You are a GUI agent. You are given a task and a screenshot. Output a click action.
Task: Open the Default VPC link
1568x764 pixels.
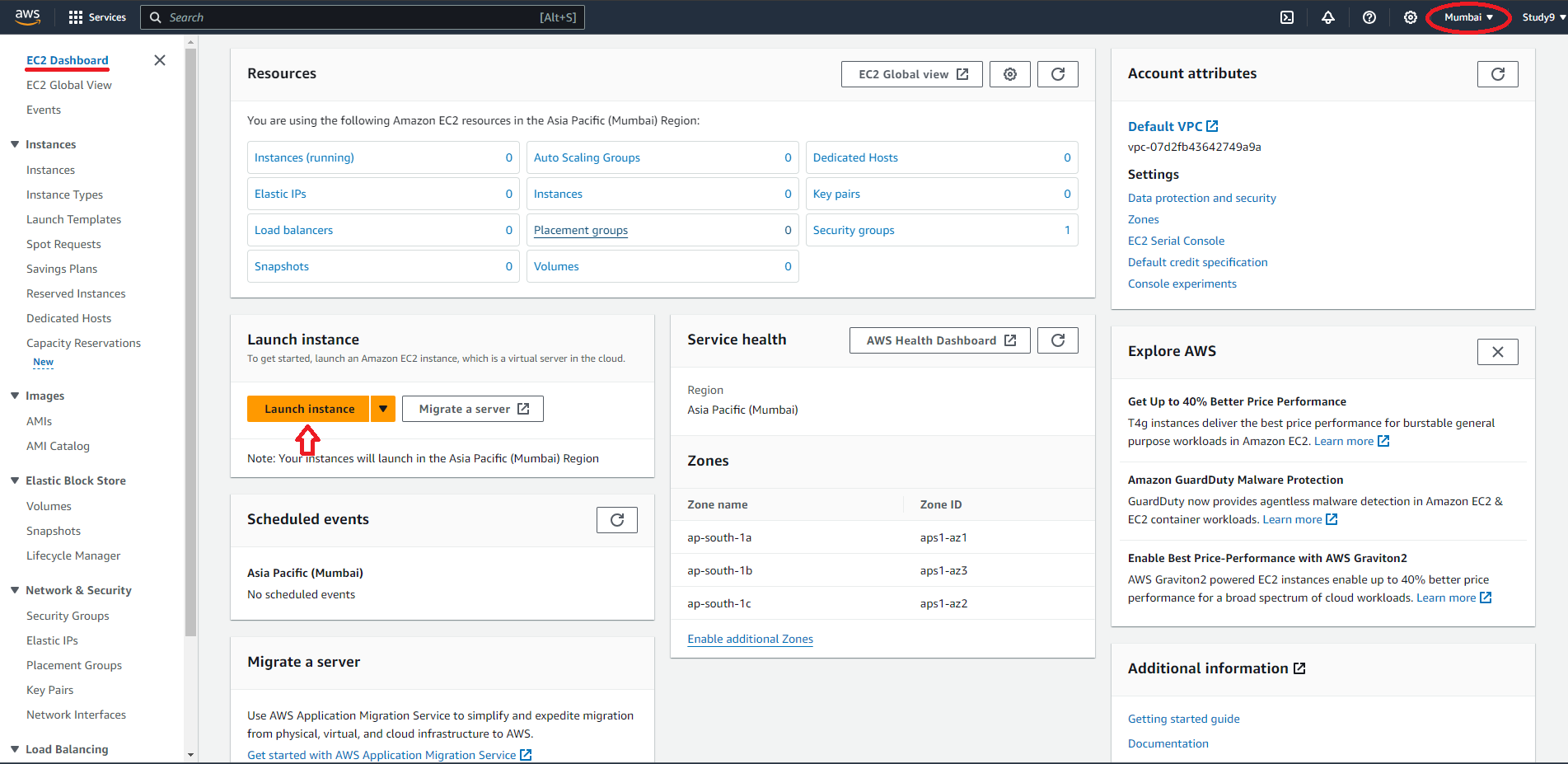1165,126
